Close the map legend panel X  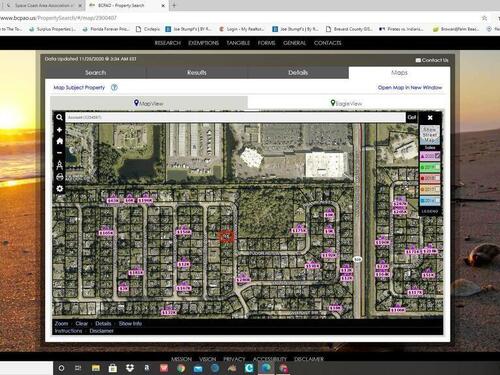pos(430,117)
